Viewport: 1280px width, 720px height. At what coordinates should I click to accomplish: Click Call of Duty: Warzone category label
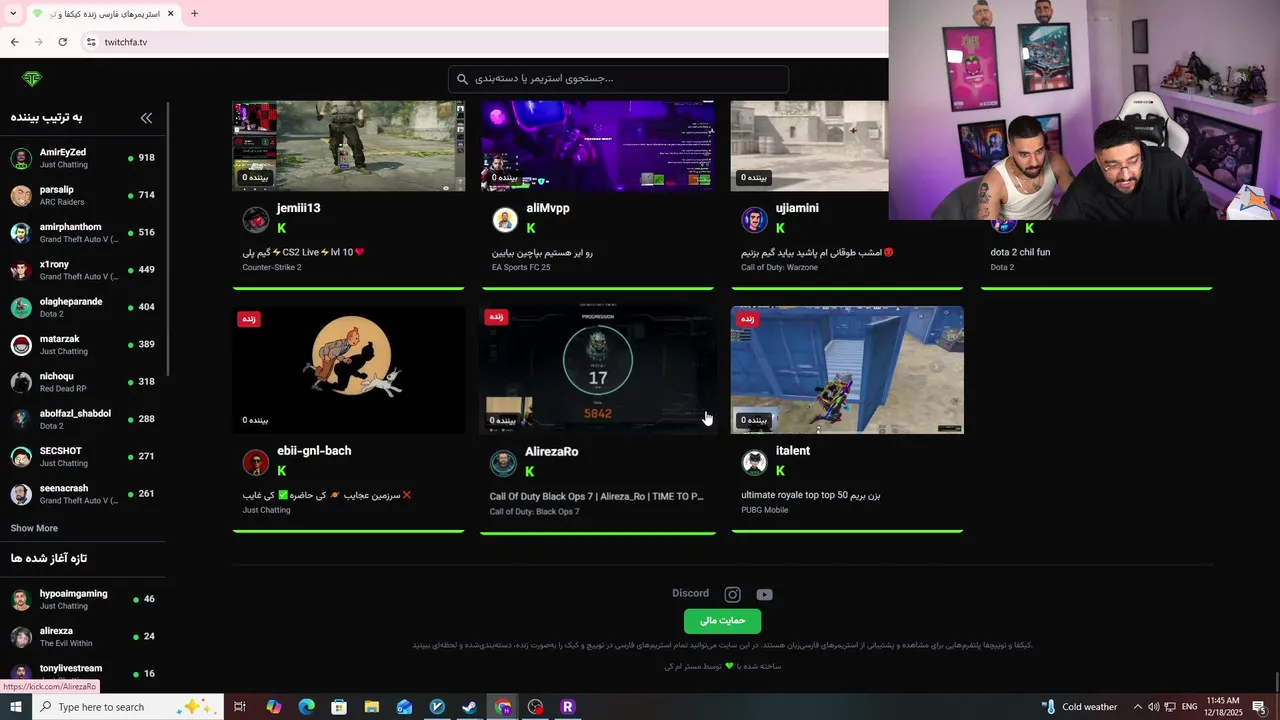tap(779, 268)
